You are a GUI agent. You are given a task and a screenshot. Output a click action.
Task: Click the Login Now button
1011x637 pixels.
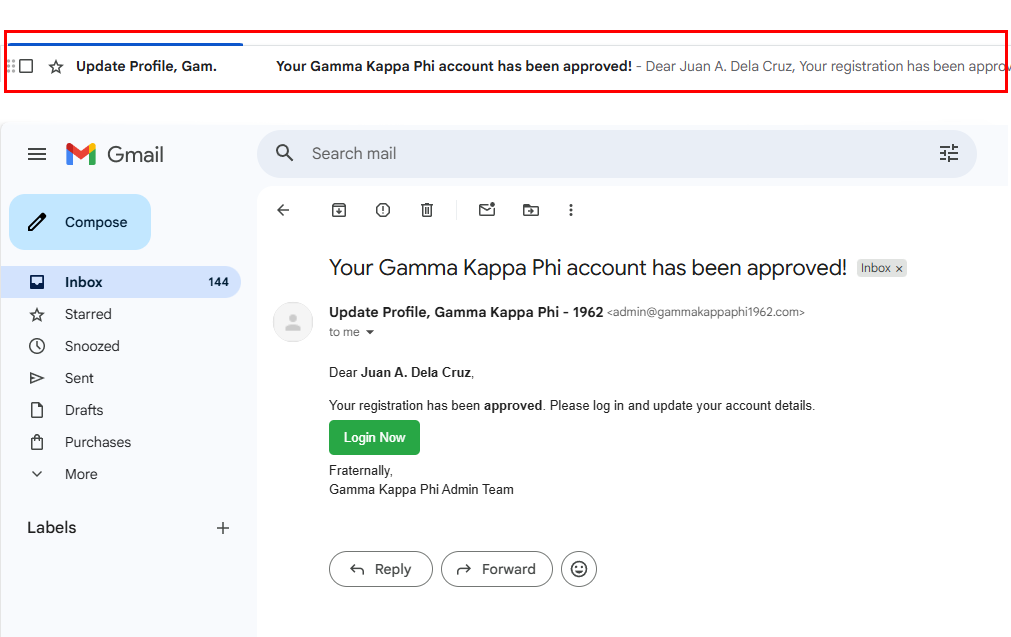coord(374,437)
